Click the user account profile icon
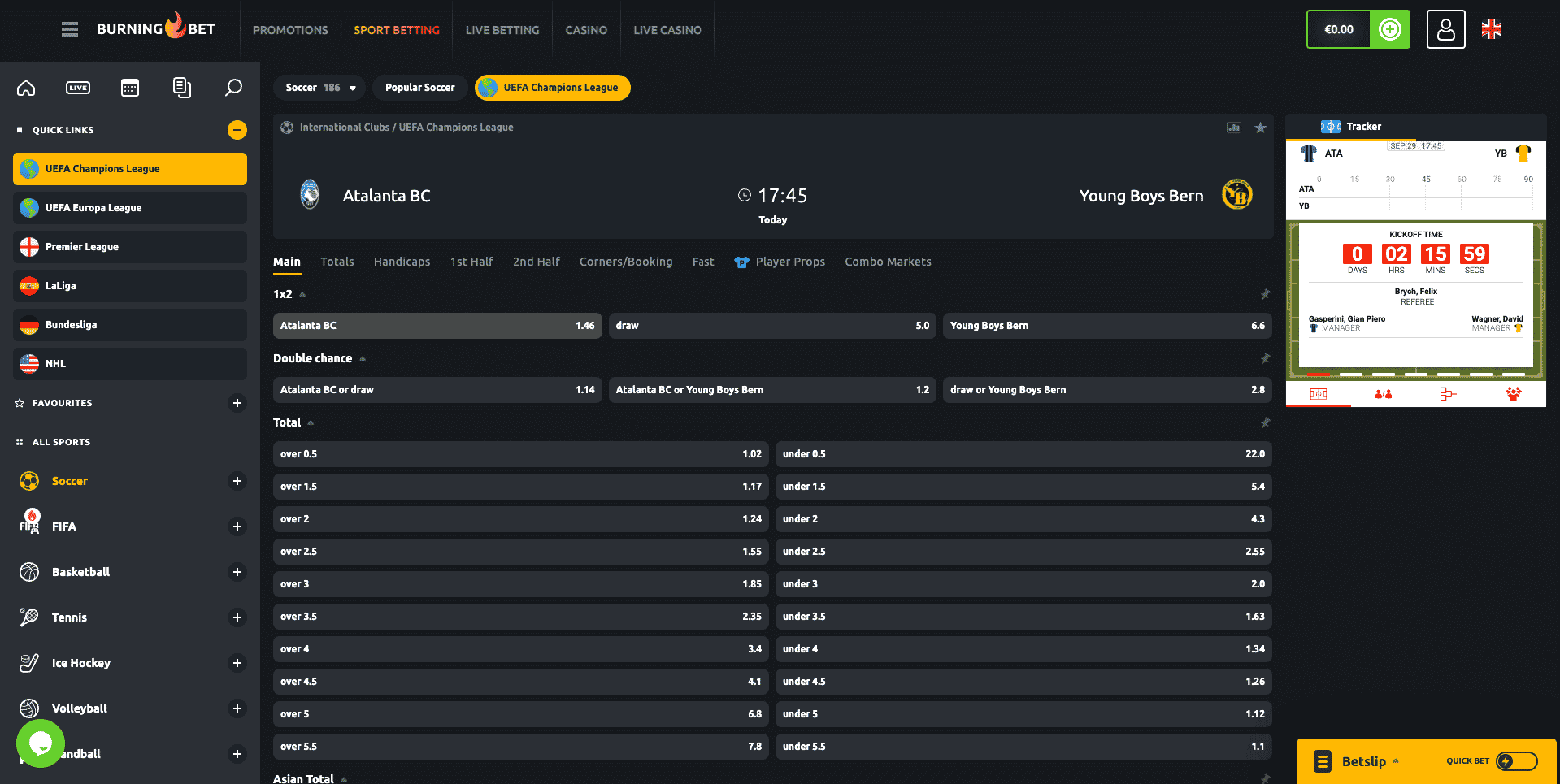Screen dimensions: 1560x784 [1445, 30]
